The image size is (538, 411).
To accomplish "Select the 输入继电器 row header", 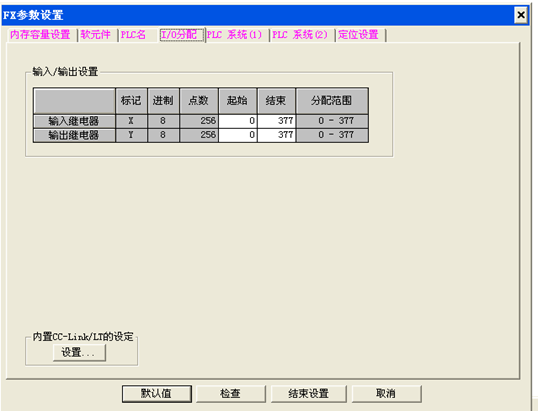I will 74,121.
